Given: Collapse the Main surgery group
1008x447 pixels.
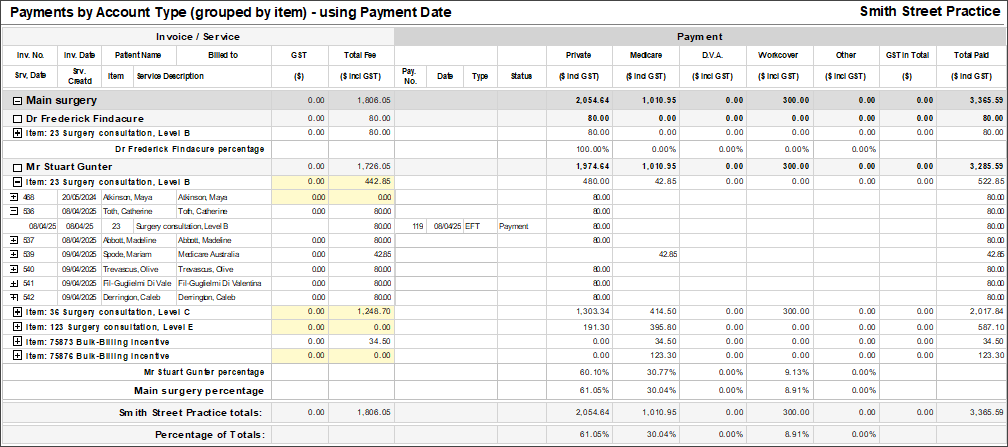Looking at the screenshot, I should pyautogui.click(x=17, y=100).
